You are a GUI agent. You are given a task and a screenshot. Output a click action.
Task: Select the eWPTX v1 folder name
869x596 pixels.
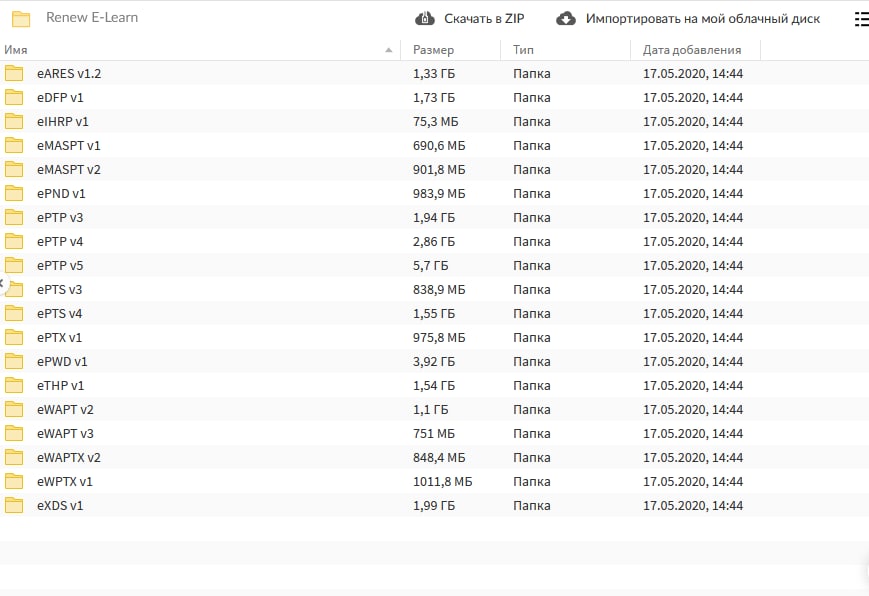click(65, 481)
